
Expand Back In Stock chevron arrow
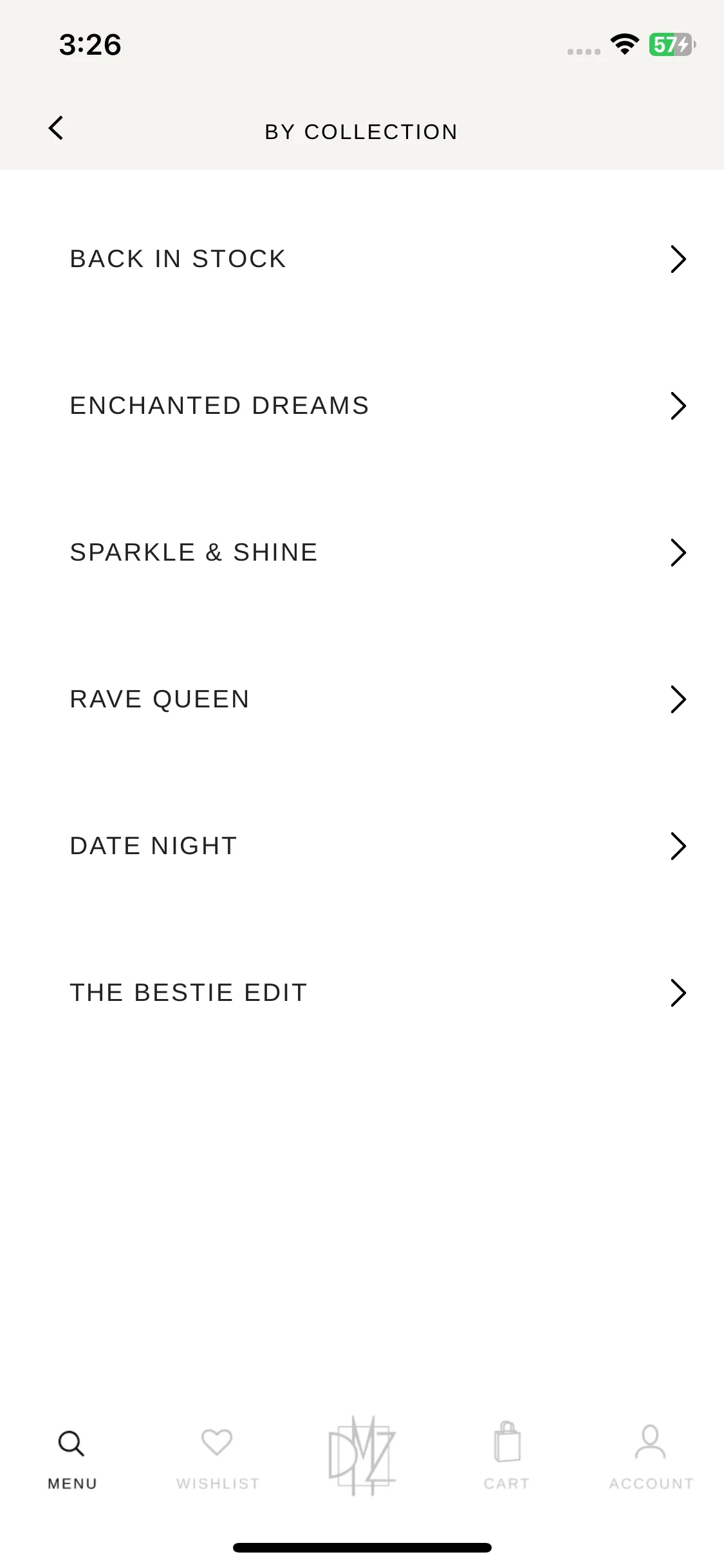678,259
